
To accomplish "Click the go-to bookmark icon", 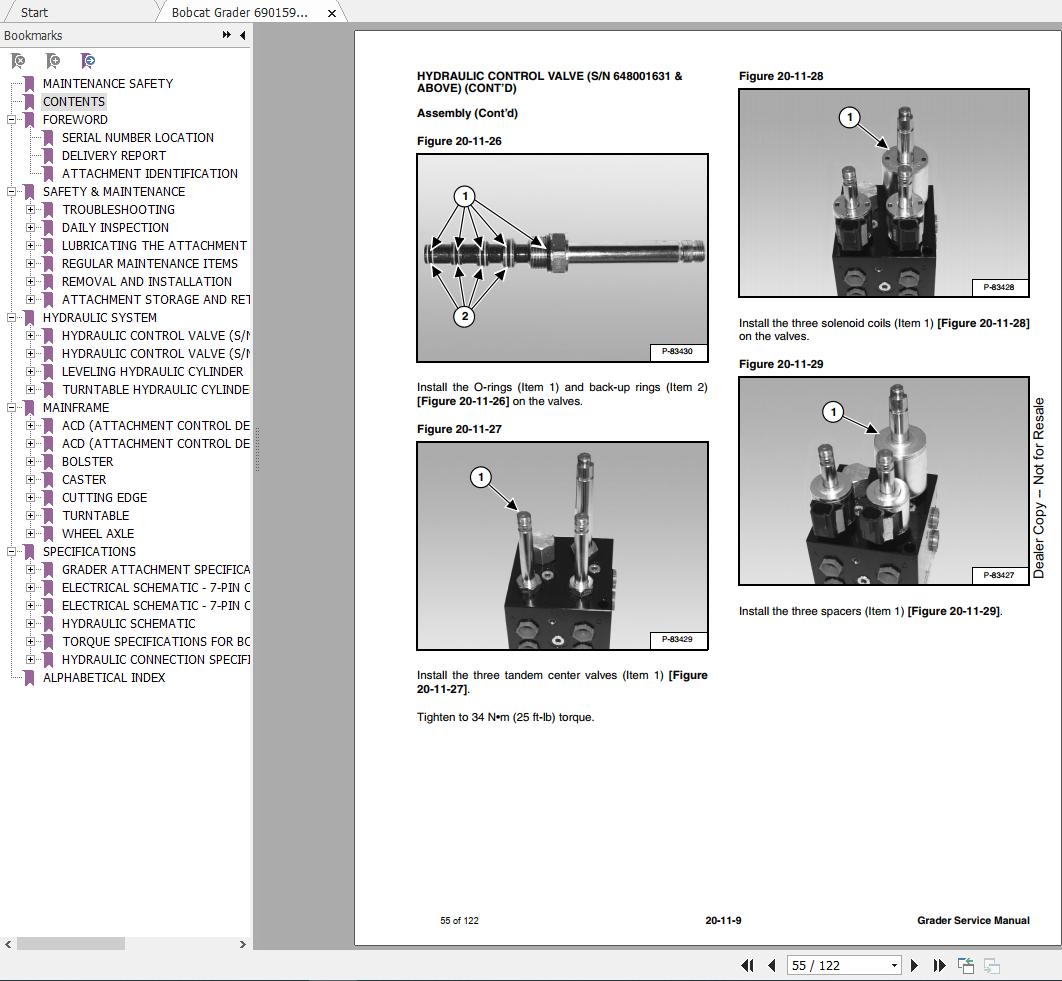I will 87,61.
